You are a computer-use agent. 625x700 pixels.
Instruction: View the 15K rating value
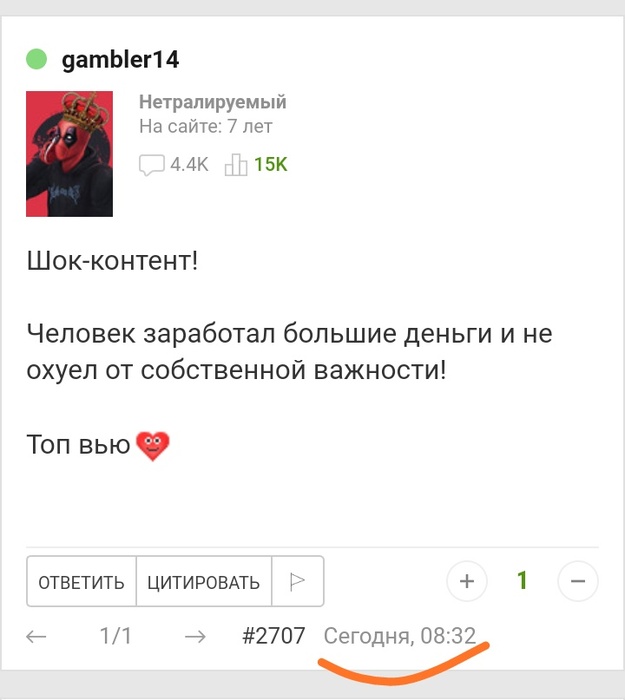(271, 164)
